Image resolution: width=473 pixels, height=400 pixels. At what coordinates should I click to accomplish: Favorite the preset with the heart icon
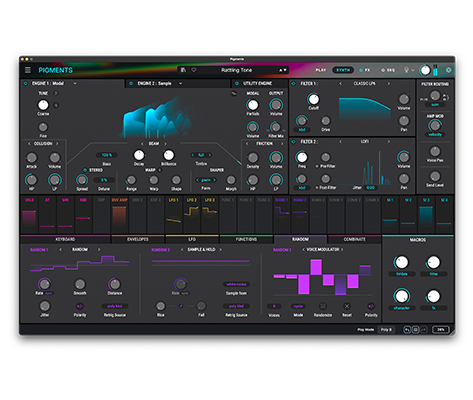click(x=194, y=70)
